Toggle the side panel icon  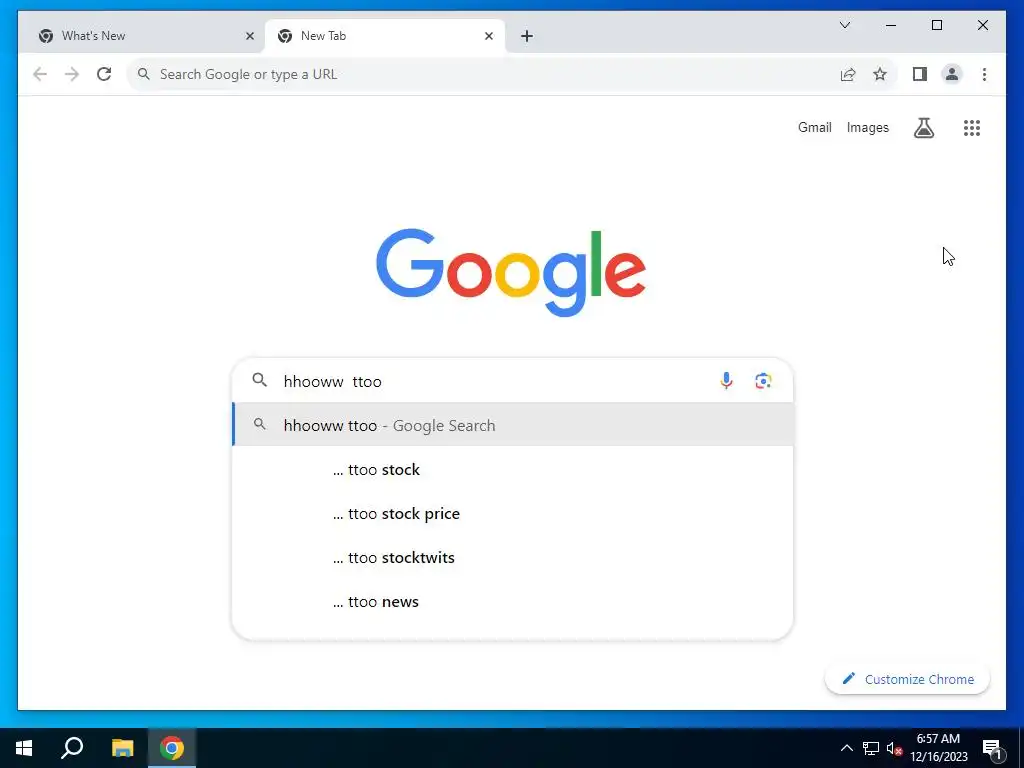pos(920,74)
